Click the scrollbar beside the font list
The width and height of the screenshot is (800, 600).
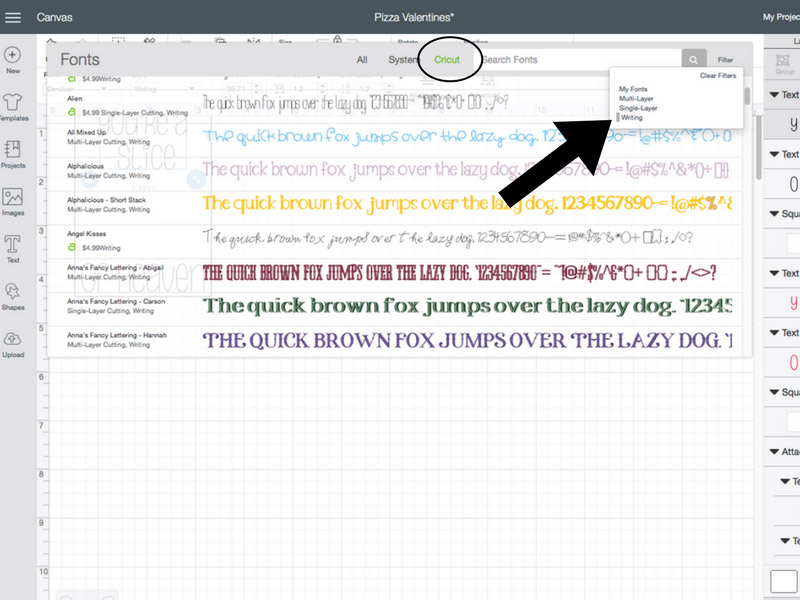coord(759,148)
